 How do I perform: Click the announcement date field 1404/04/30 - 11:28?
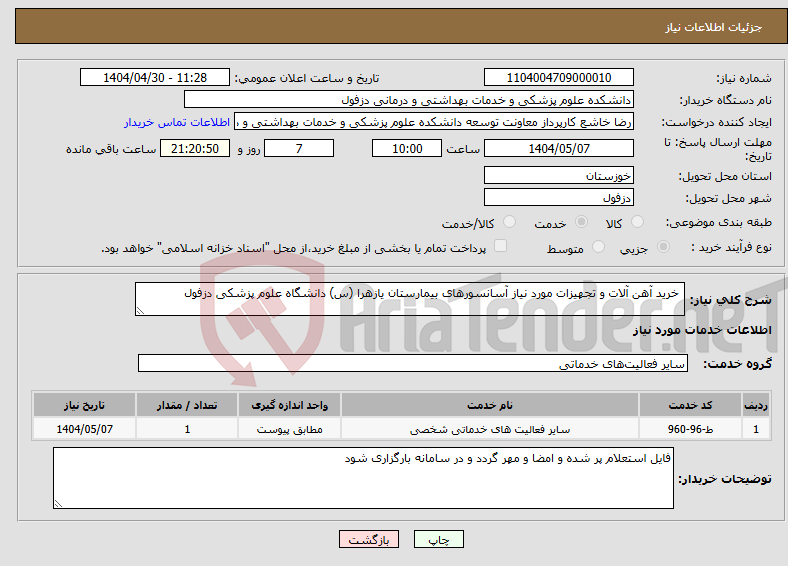[x=155, y=77]
